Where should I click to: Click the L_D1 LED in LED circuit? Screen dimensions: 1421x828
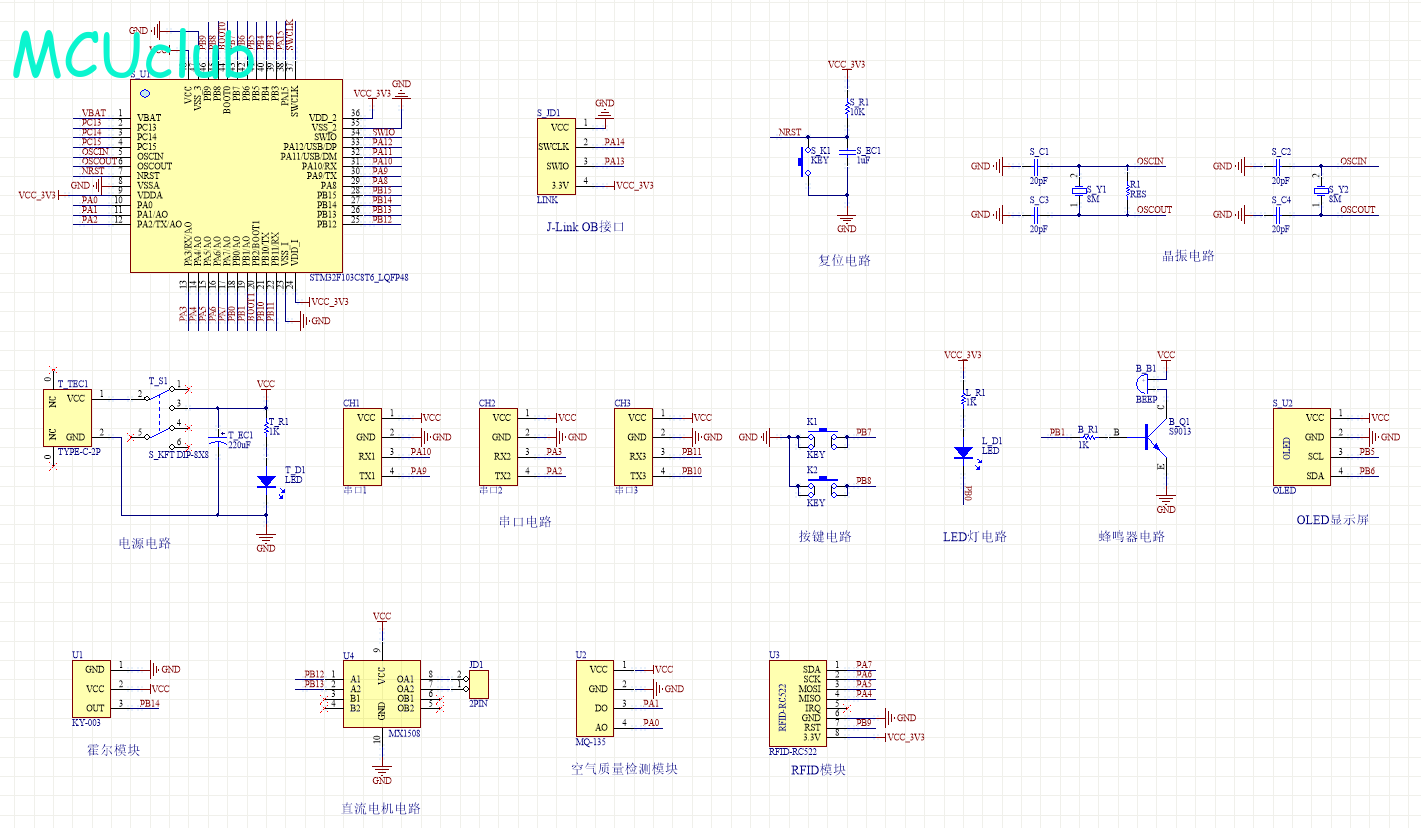964,452
